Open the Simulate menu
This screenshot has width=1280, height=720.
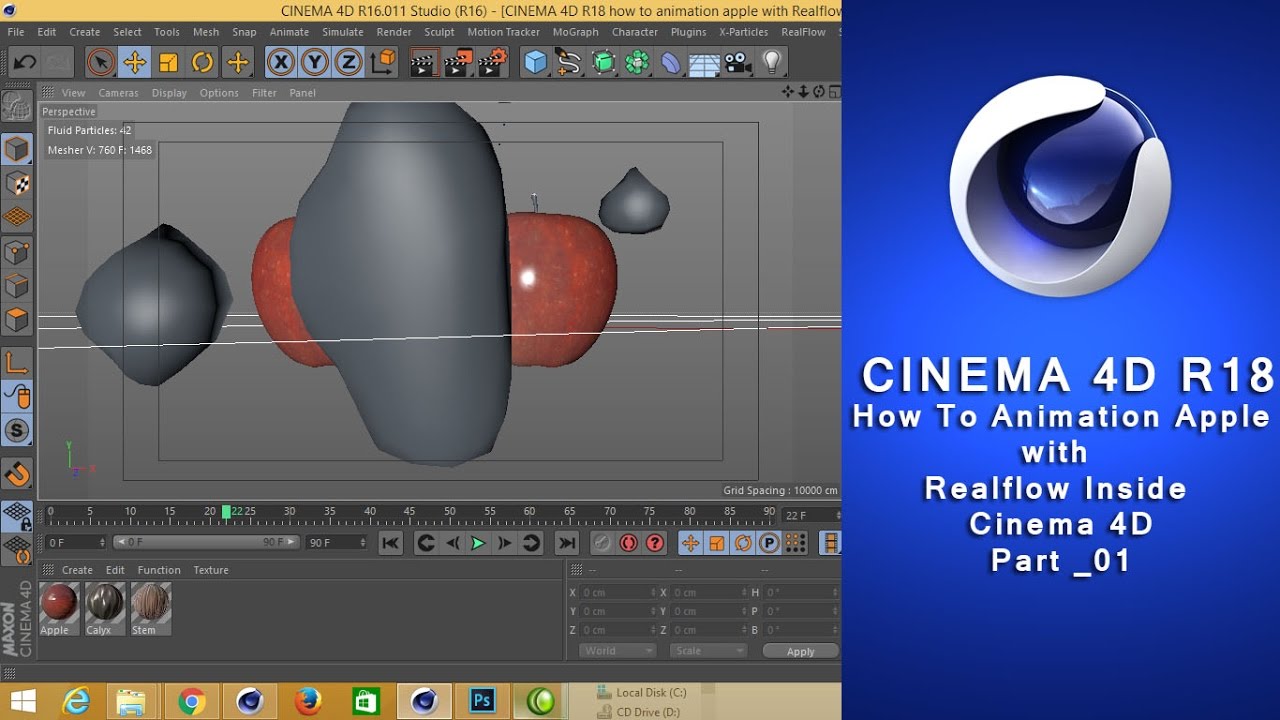[343, 32]
